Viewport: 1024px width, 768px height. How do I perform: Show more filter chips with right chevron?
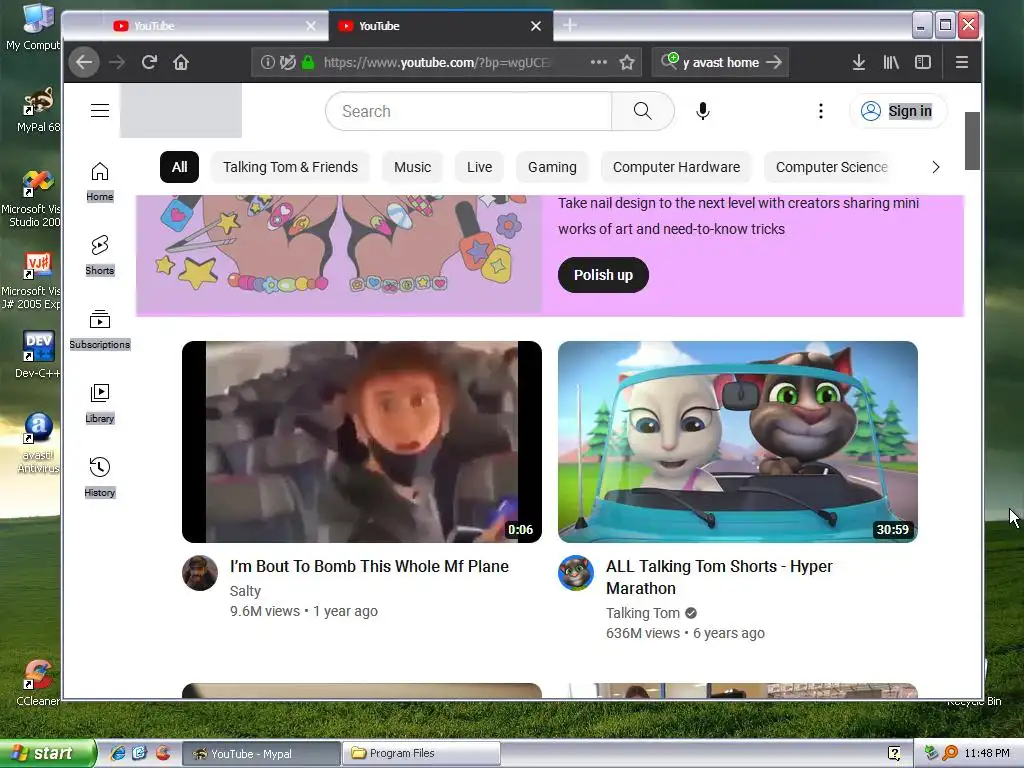[936, 167]
